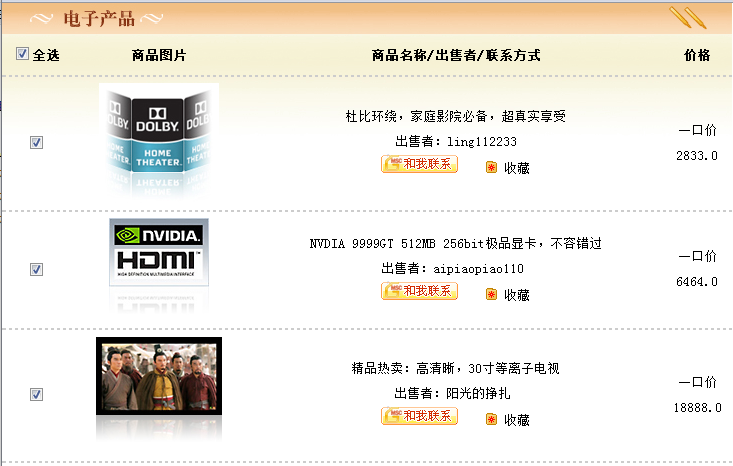Click the favorite star icon for the plasma TV
733x466 pixels.
(491, 419)
